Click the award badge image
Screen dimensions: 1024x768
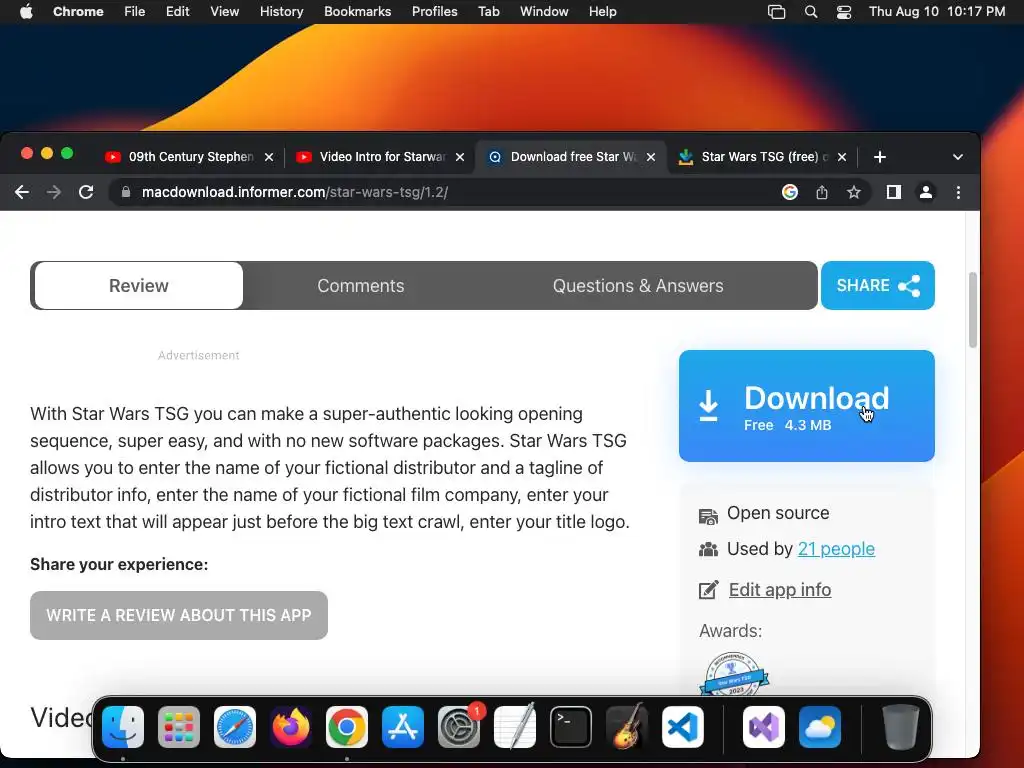coord(734,674)
